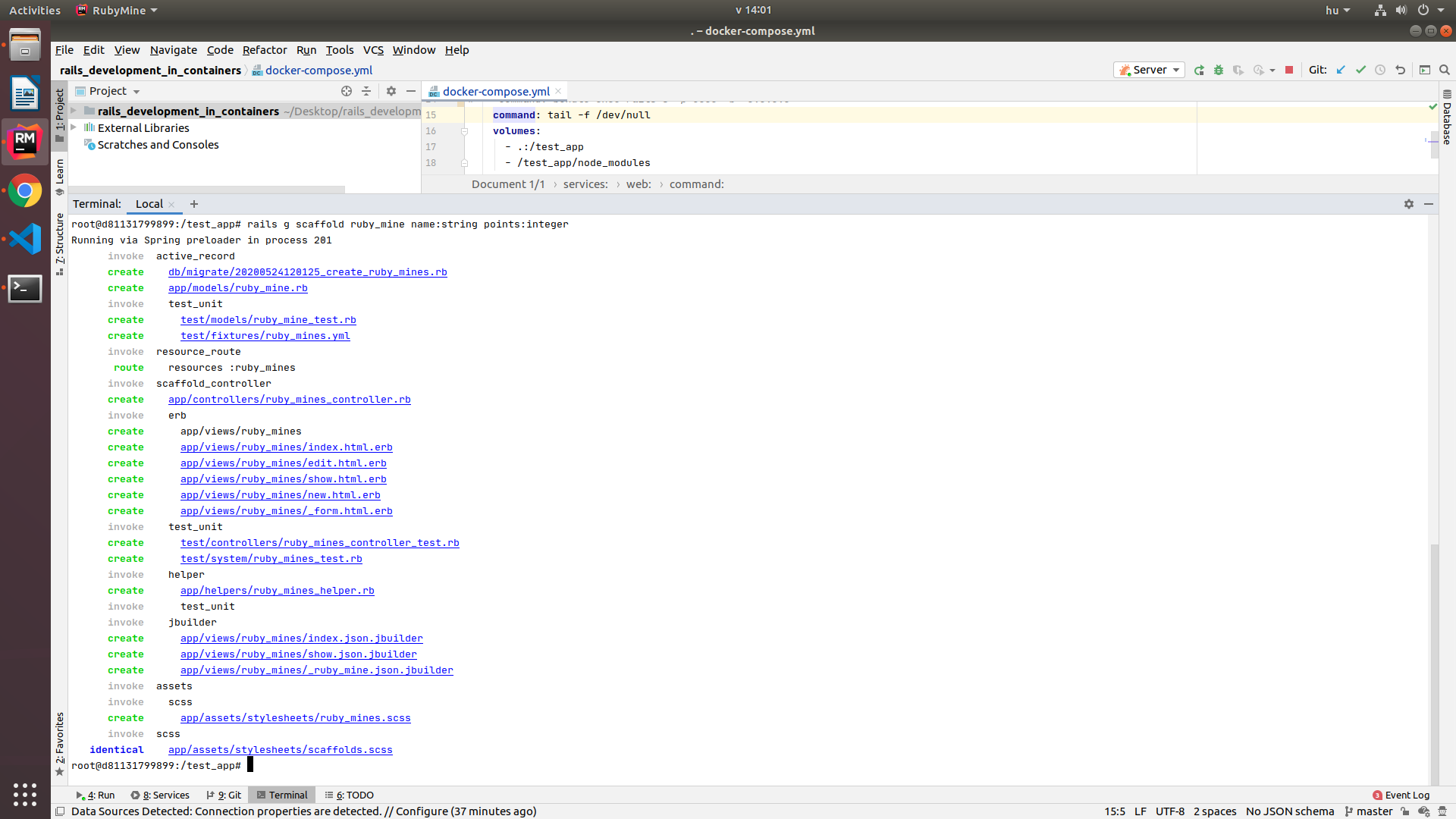Rollback changes with undo arrow
The height and width of the screenshot is (819, 1456).
(x=1401, y=70)
